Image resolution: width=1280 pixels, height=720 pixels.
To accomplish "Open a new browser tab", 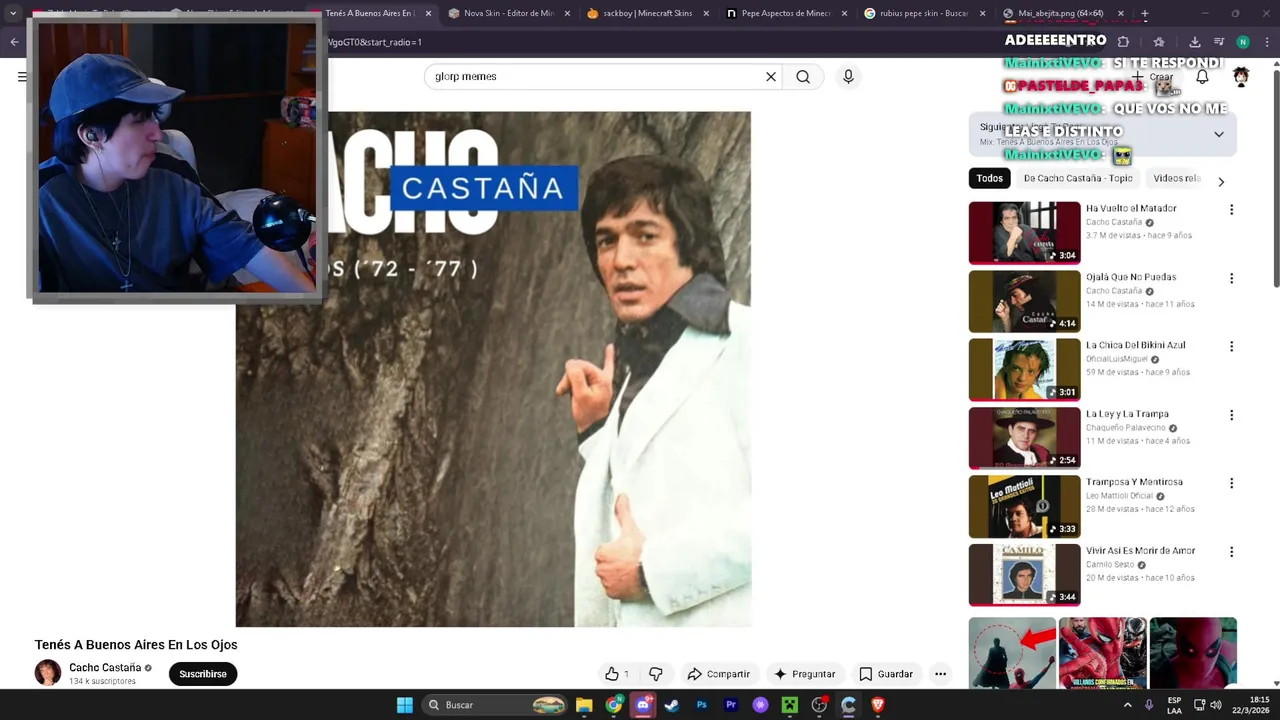I will tap(1144, 14).
